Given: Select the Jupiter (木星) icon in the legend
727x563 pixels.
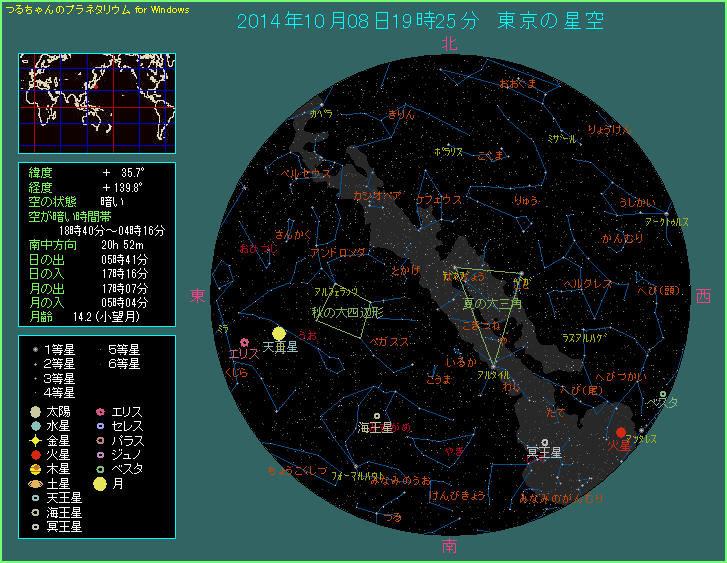Looking at the screenshot, I should 35,468.
